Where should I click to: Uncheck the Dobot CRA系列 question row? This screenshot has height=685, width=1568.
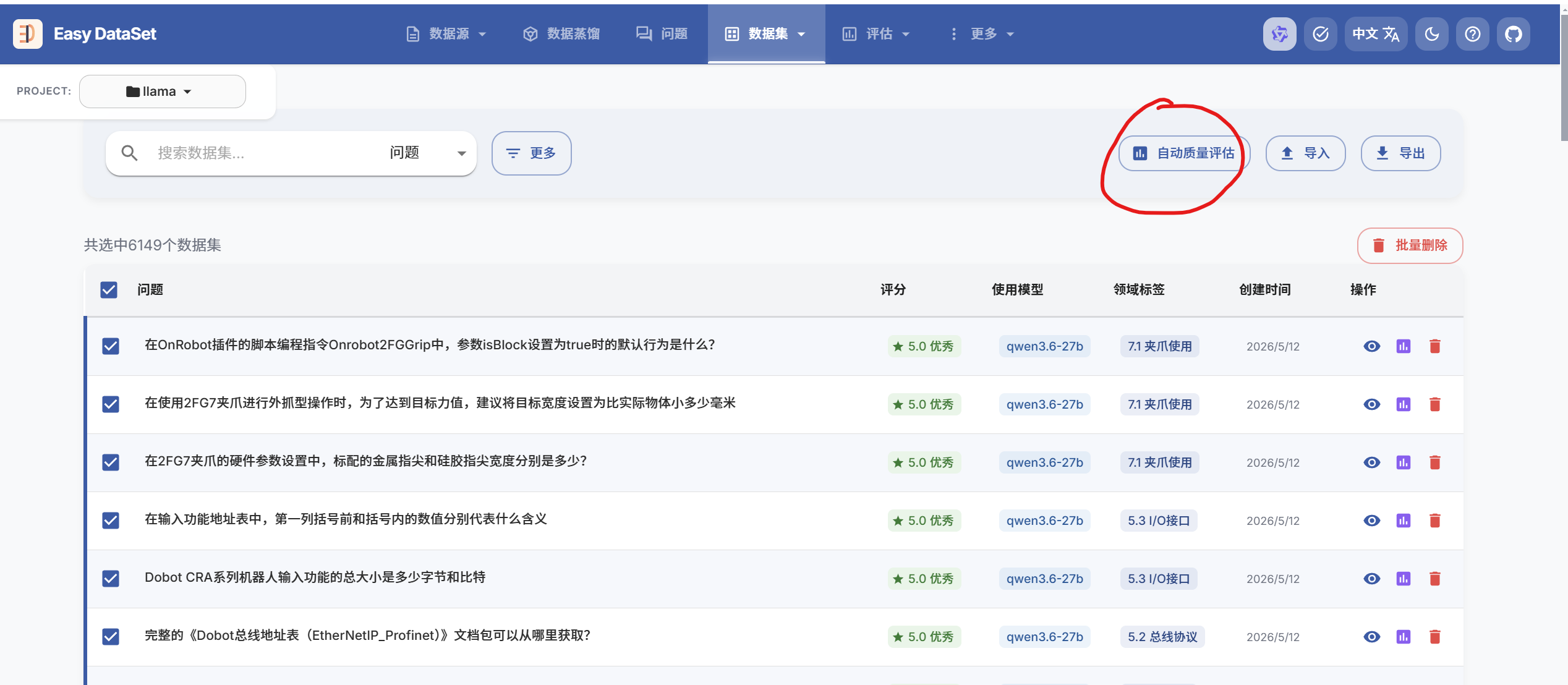(x=111, y=578)
